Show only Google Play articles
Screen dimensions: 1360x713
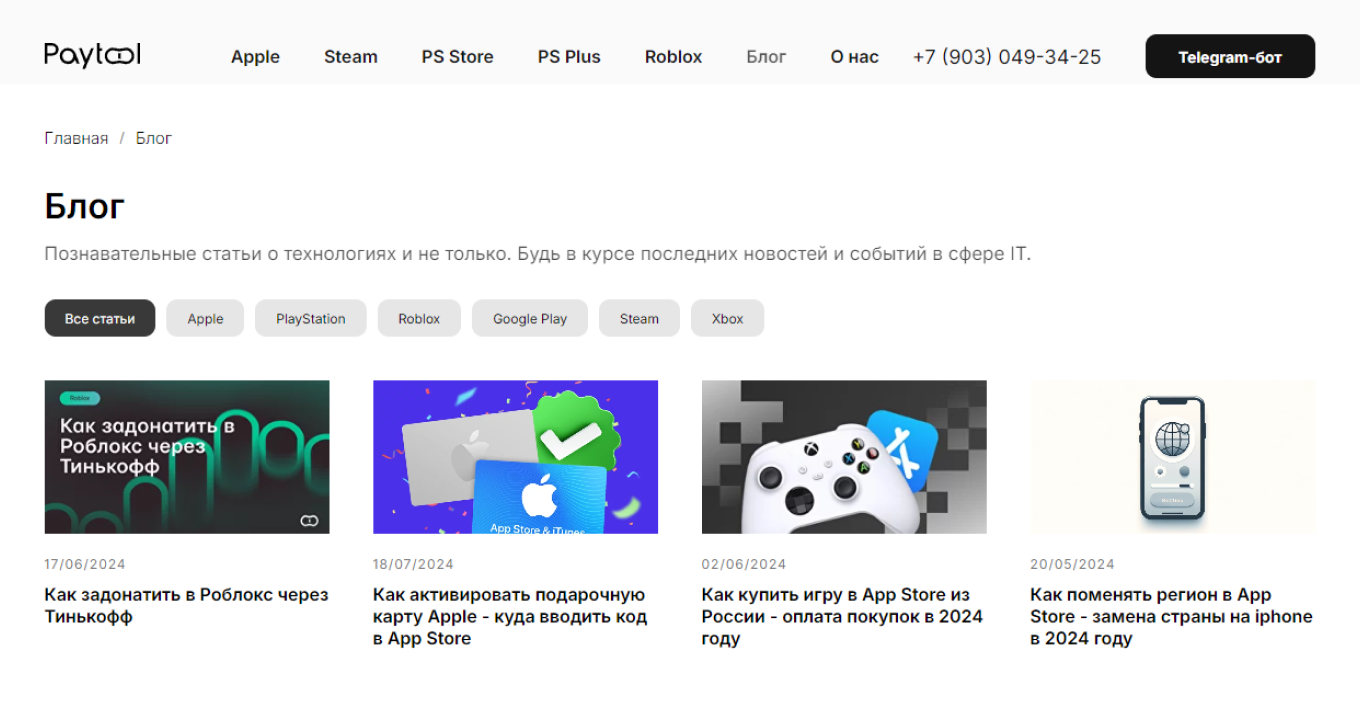529,319
